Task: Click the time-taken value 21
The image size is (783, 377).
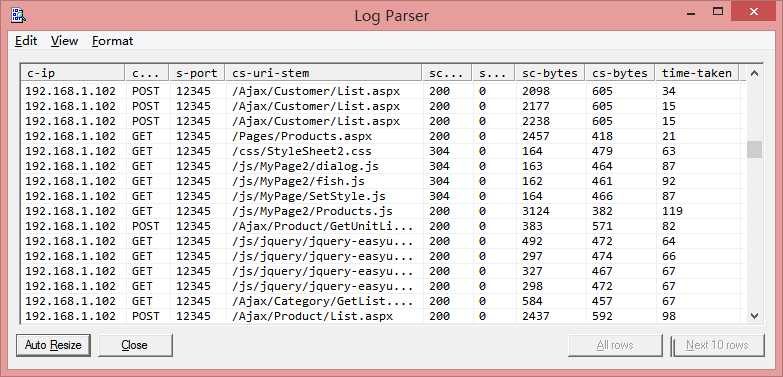Action: coord(669,136)
